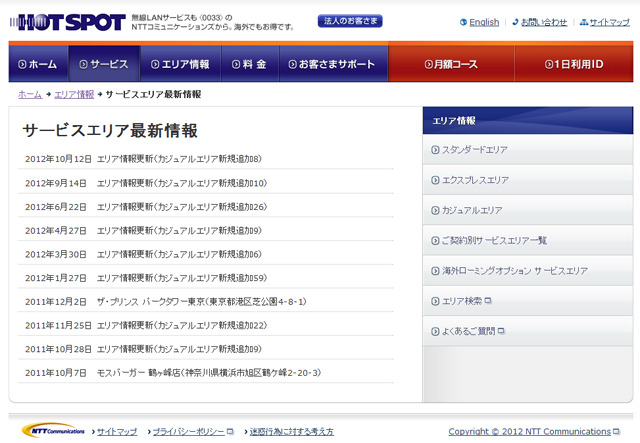Open よくあるご質問 sidebar item
This screenshot has width=640, height=443.
528,331
